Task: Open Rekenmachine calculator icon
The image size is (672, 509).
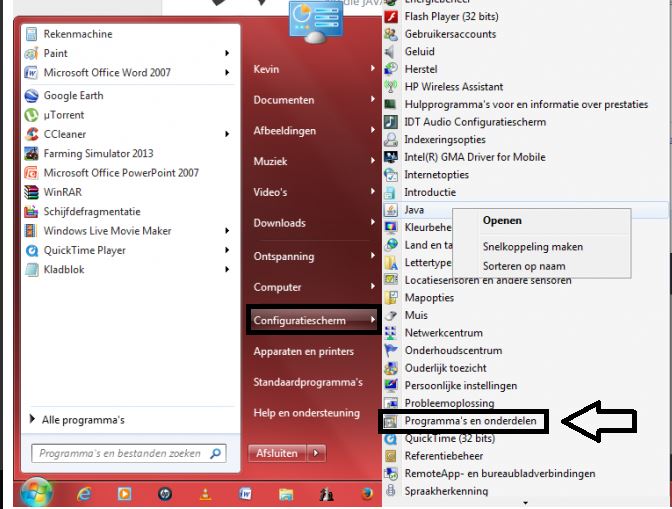Action: [x=32, y=34]
